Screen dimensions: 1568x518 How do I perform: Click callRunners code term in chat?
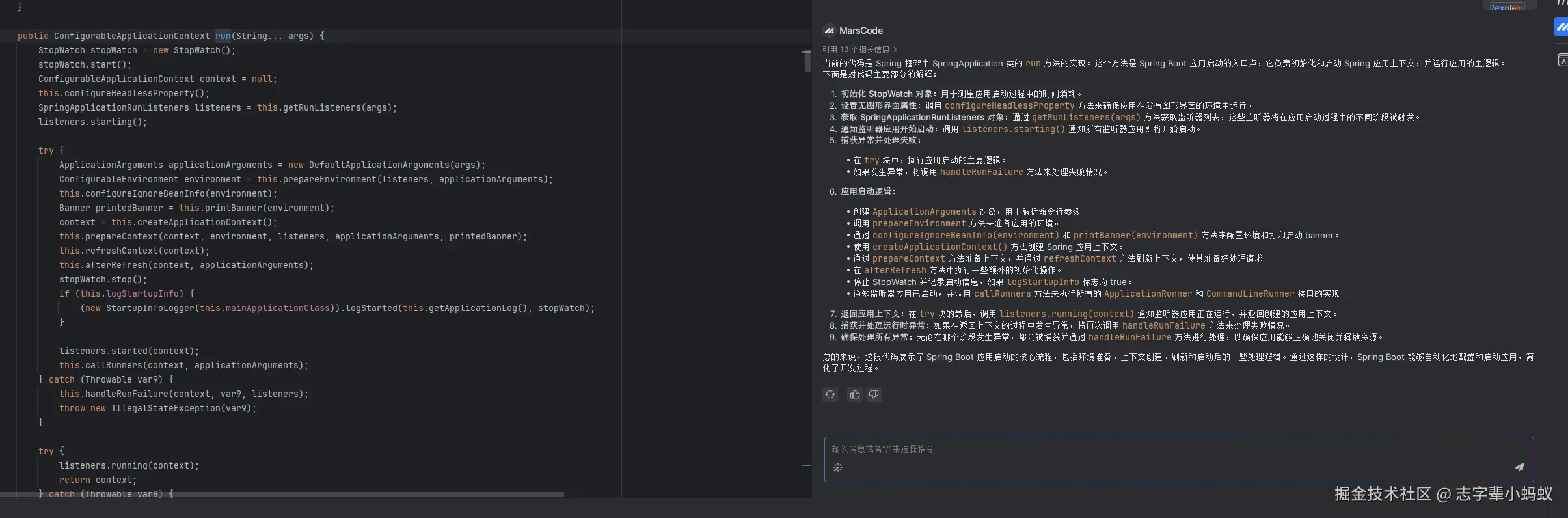(x=1003, y=294)
